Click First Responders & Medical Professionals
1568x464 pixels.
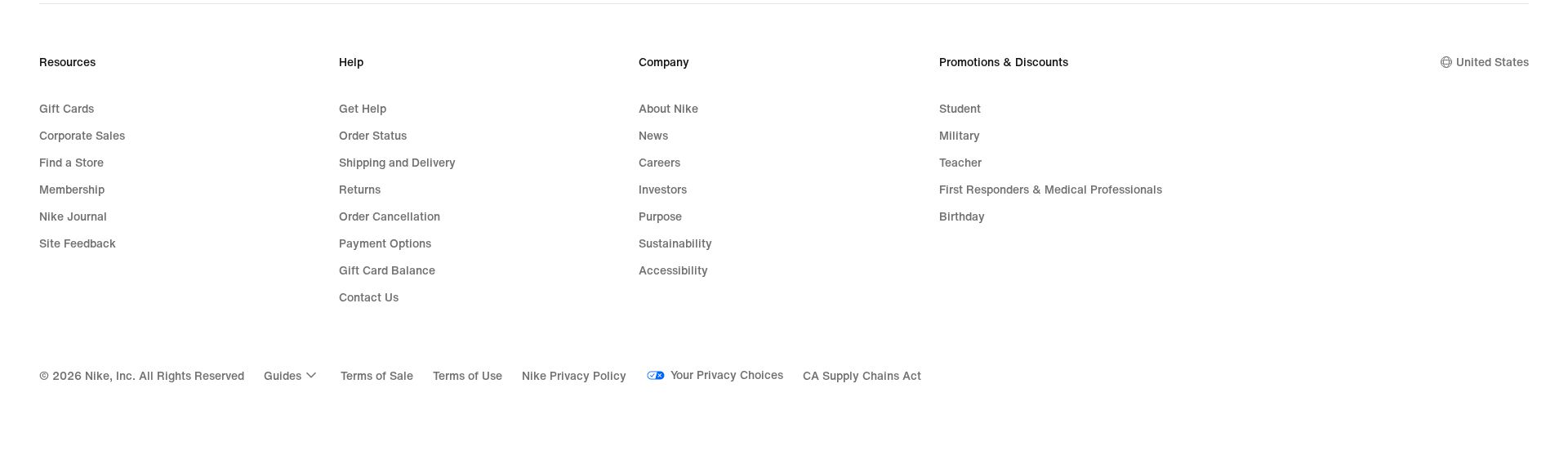[x=1050, y=190]
